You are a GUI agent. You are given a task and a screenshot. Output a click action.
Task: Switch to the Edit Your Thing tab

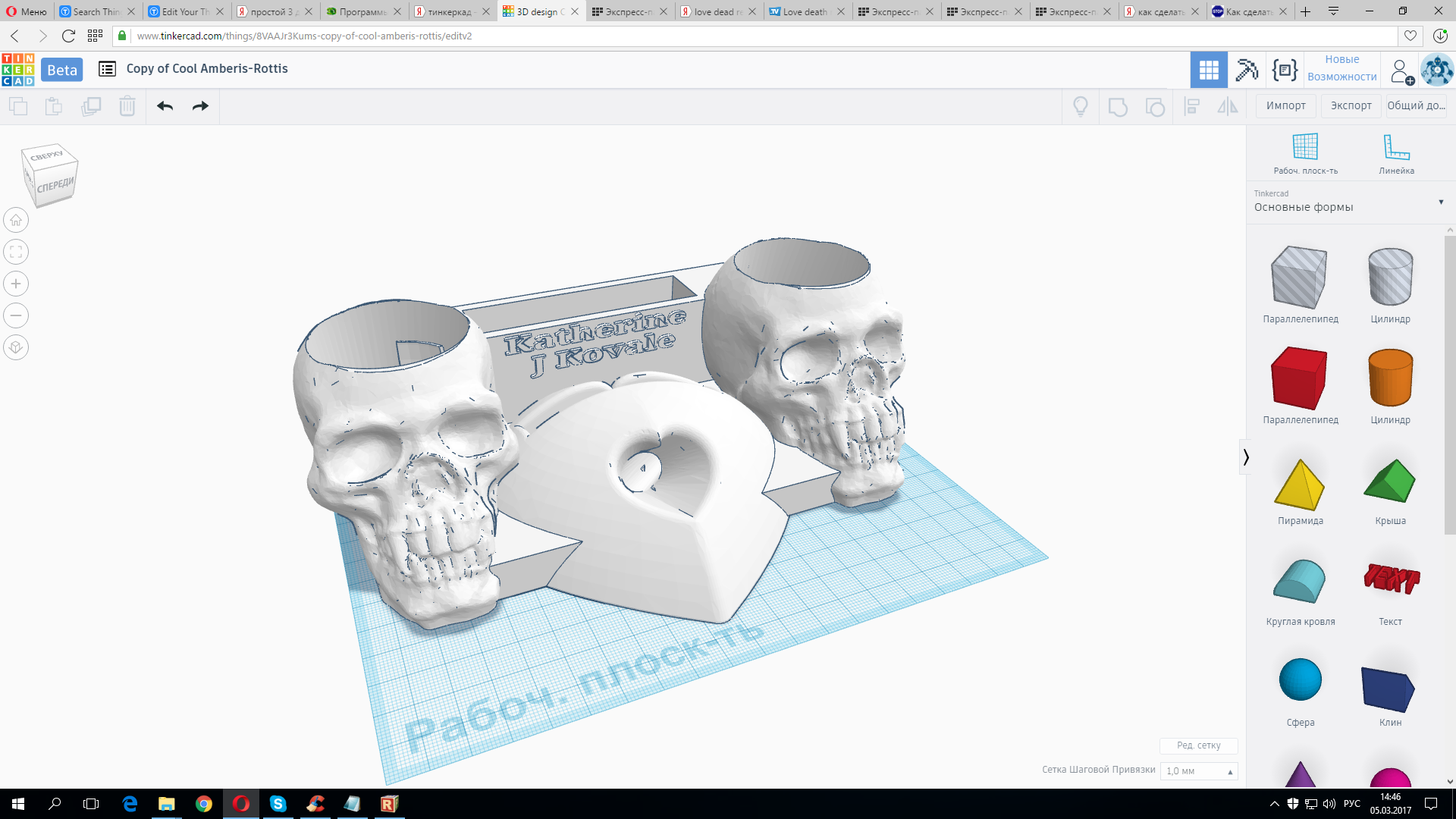[x=186, y=11]
